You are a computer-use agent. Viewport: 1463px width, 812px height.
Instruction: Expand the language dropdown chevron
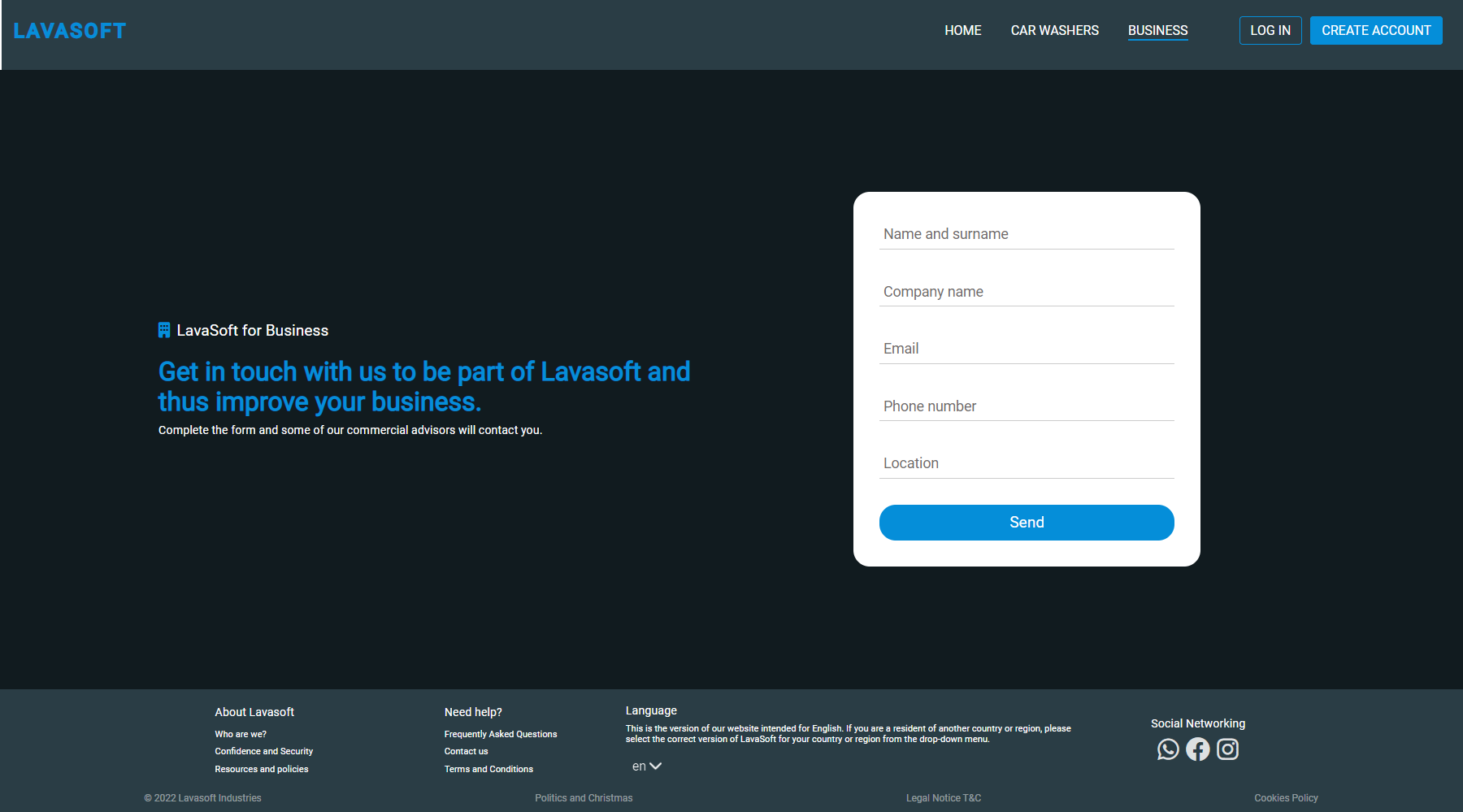656,766
